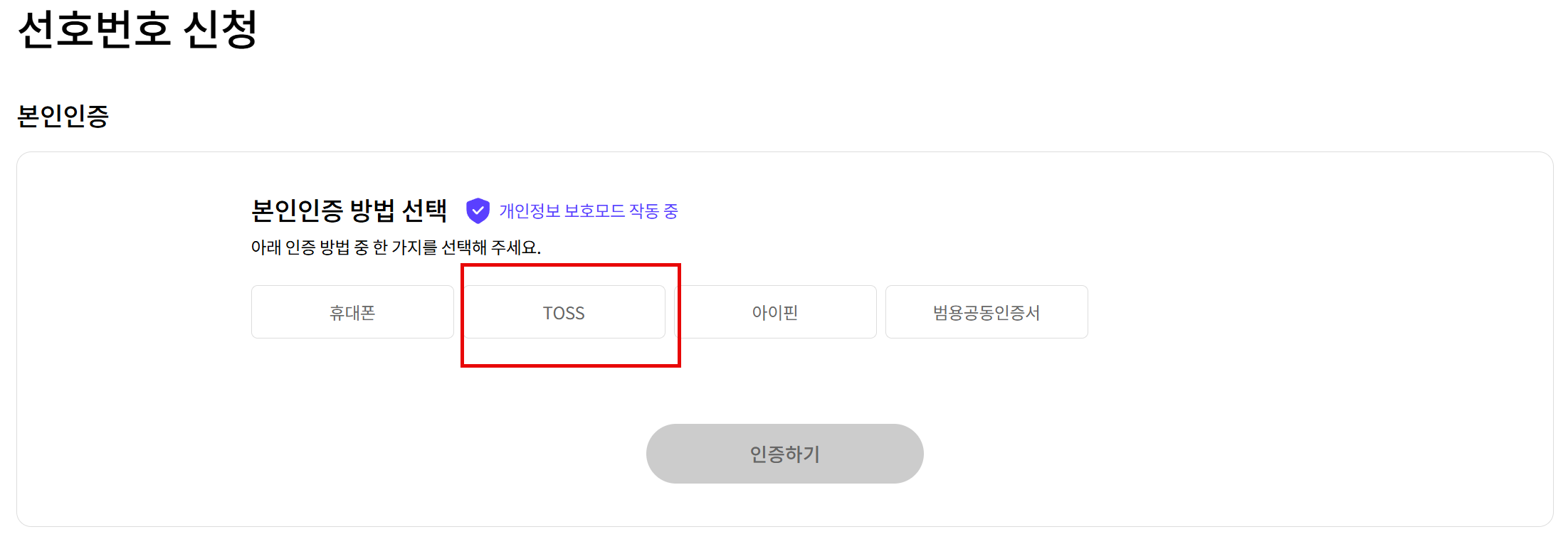Select 휴대폰 as the verification method

pyautogui.click(x=352, y=312)
